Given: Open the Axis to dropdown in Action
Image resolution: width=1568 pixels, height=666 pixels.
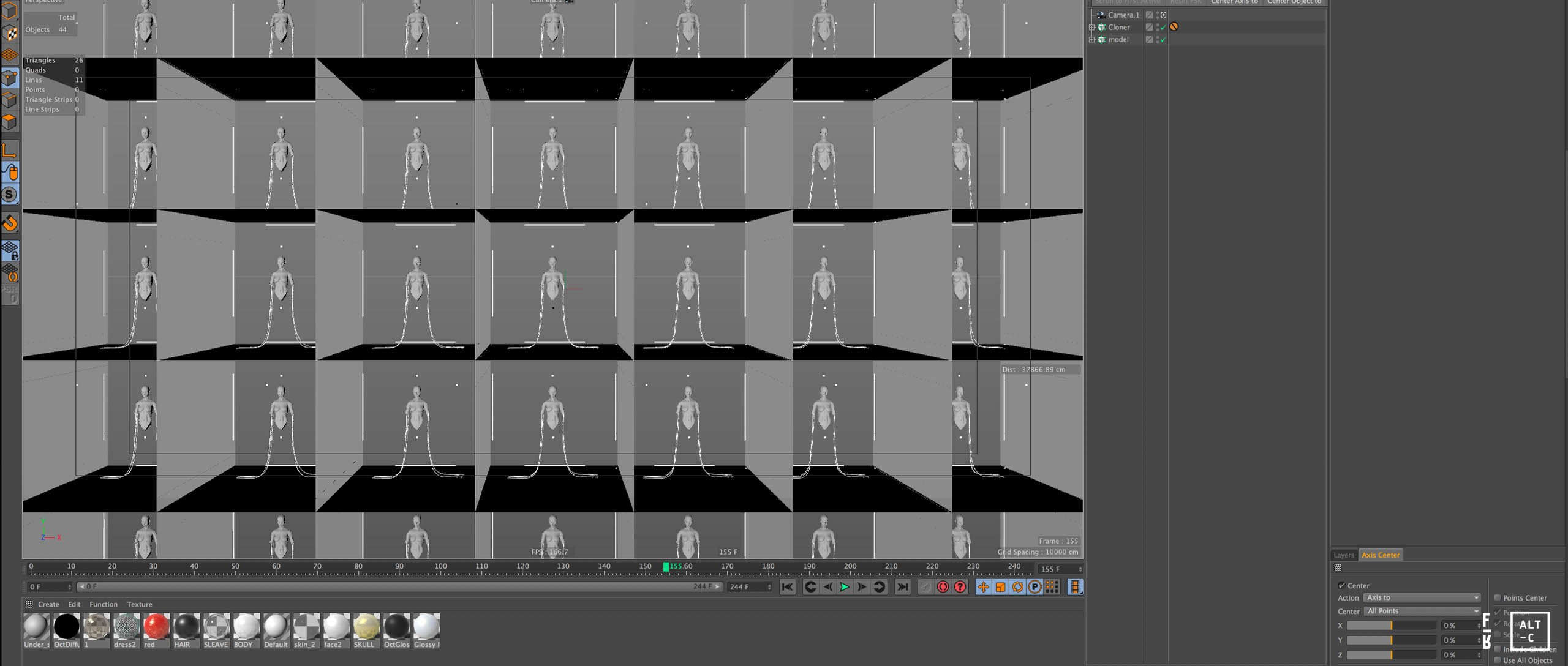Looking at the screenshot, I should [x=1421, y=597].
